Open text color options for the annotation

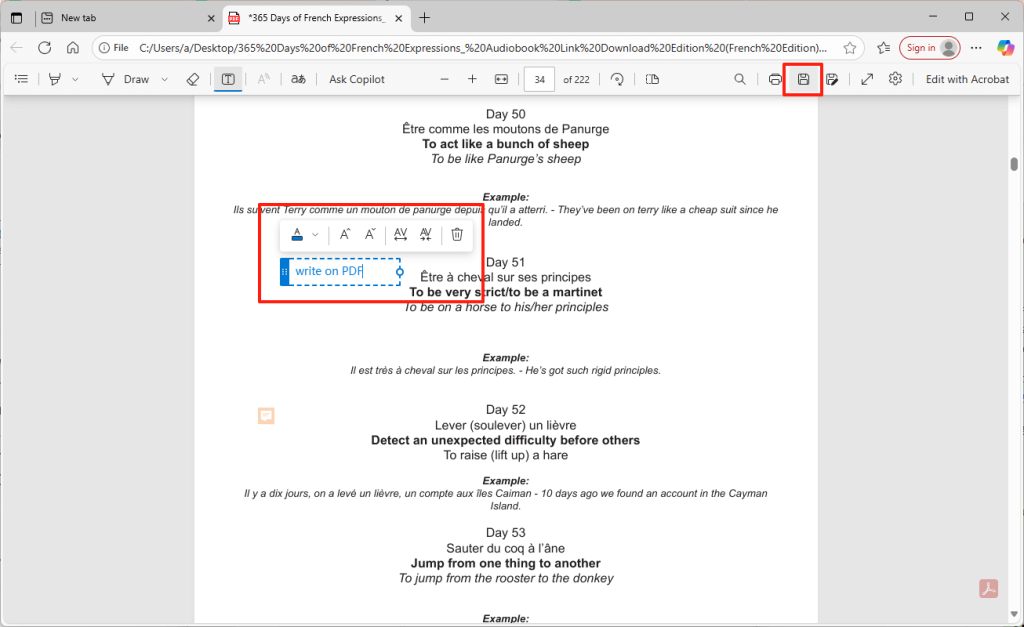pyautogui.click(x=297, y=234)
